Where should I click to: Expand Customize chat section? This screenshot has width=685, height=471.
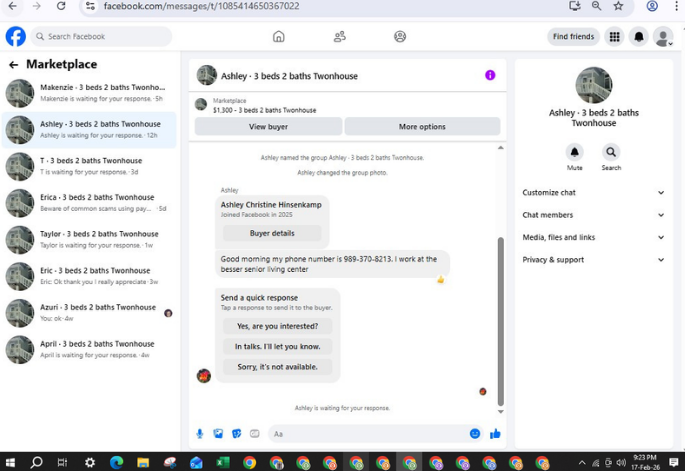[594, 193]
